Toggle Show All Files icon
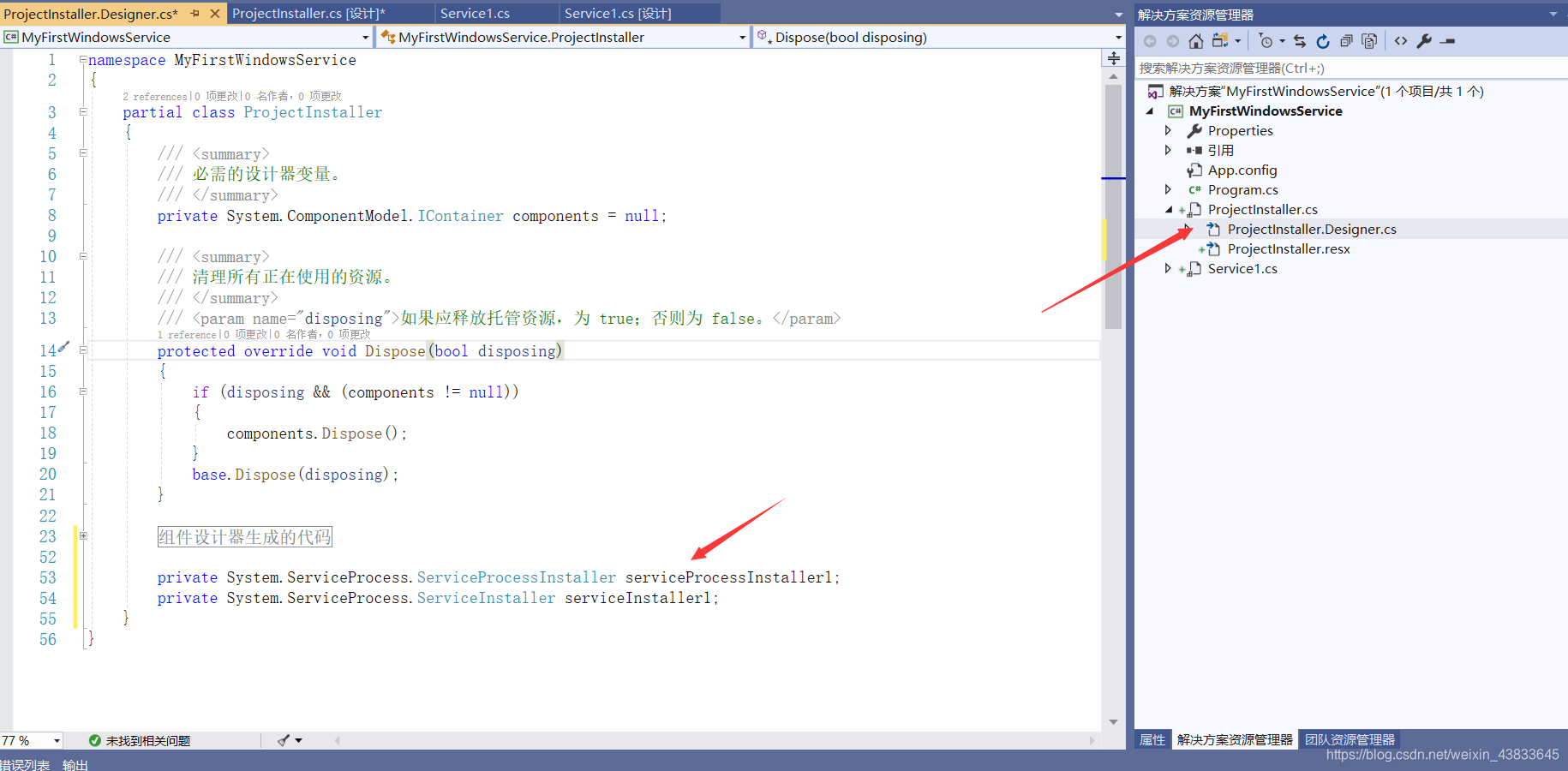 1369,41
